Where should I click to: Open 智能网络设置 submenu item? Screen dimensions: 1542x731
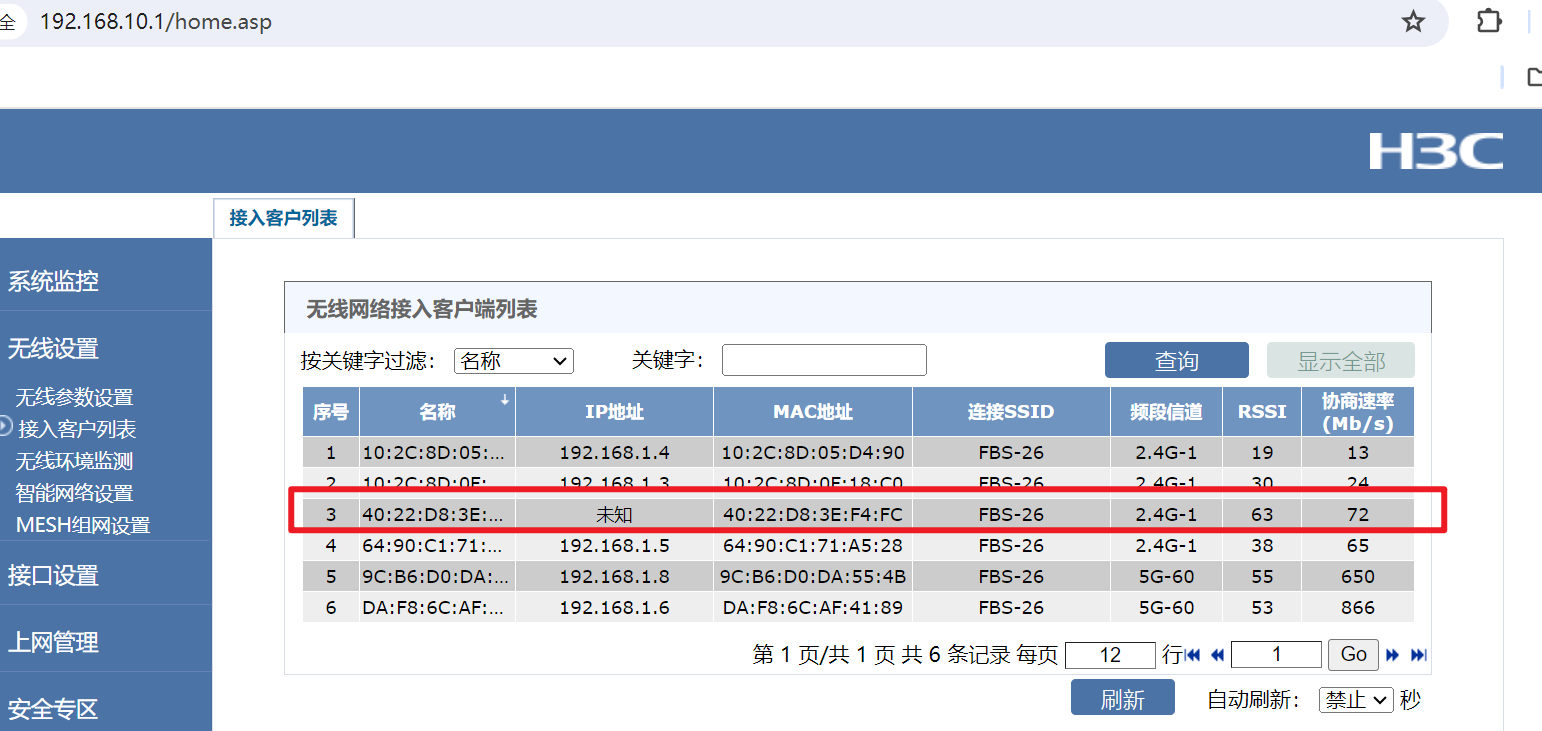click(74, 493)
